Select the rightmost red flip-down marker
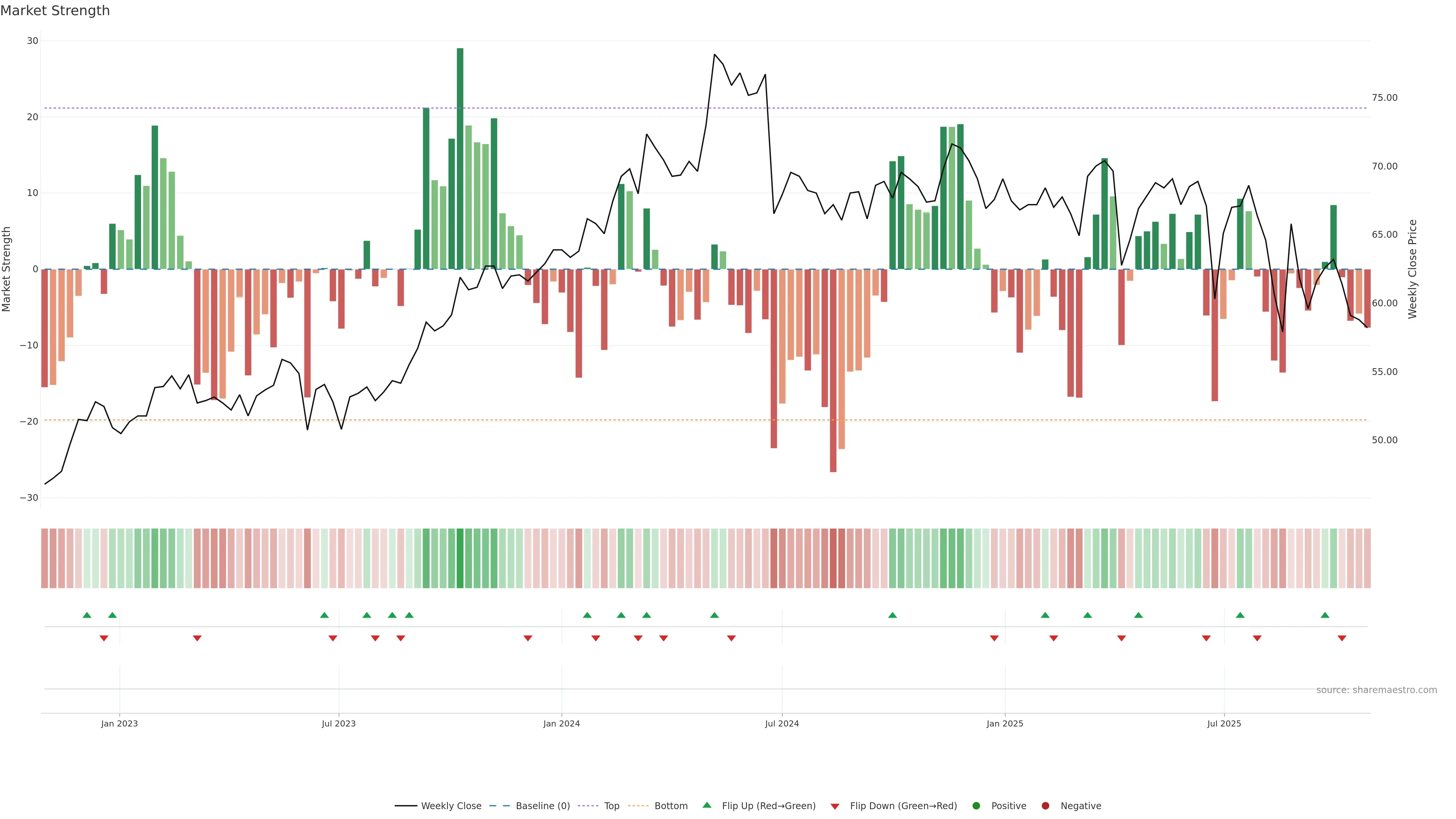 [1342, 638]
